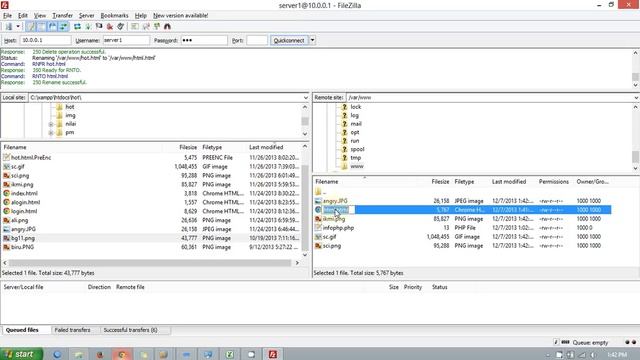Toggle the local directory tree view
Screen dimensions: 640x360
click(x=42, y=27)
